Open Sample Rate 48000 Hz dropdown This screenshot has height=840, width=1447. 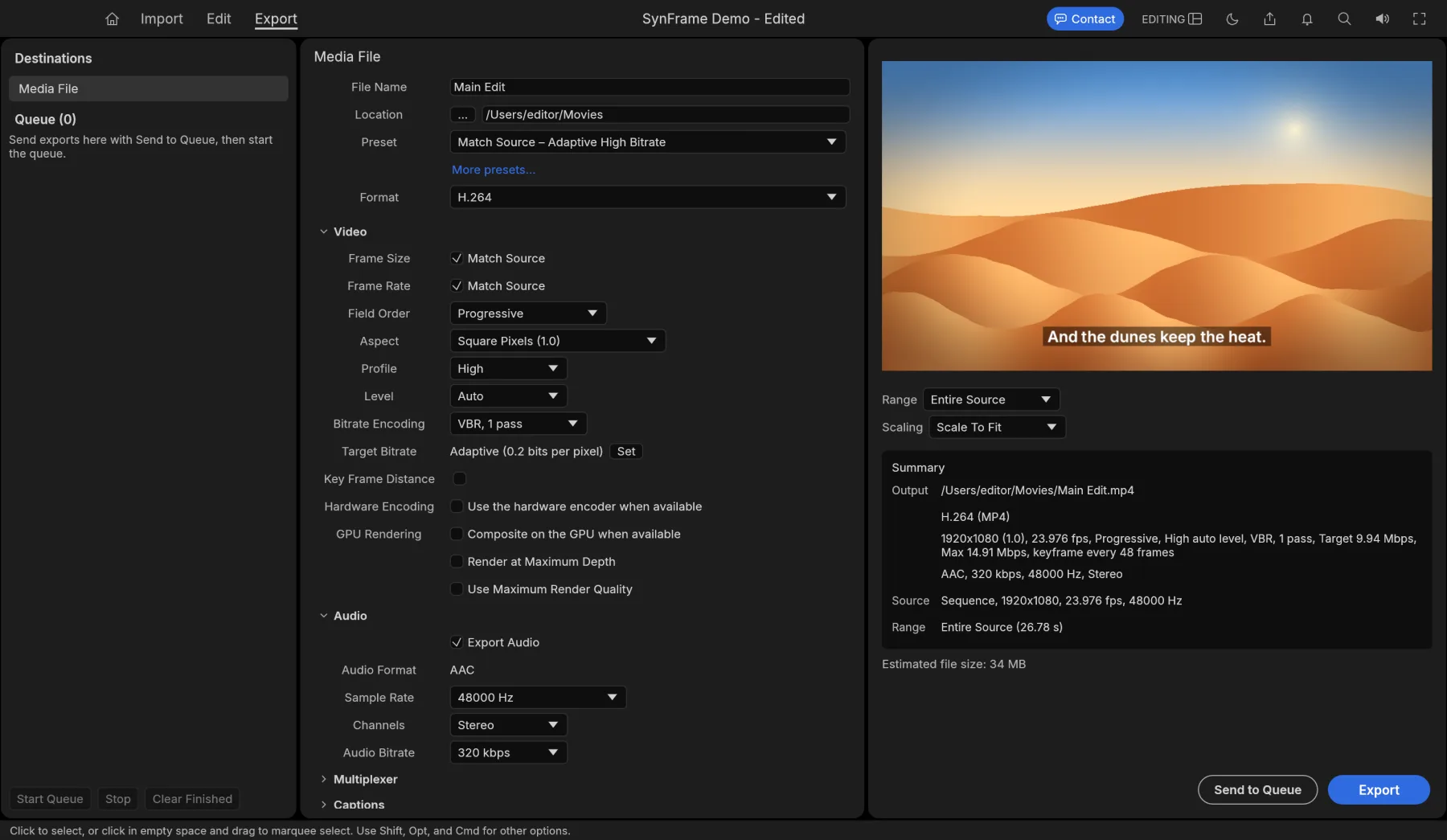pos(538,698)
